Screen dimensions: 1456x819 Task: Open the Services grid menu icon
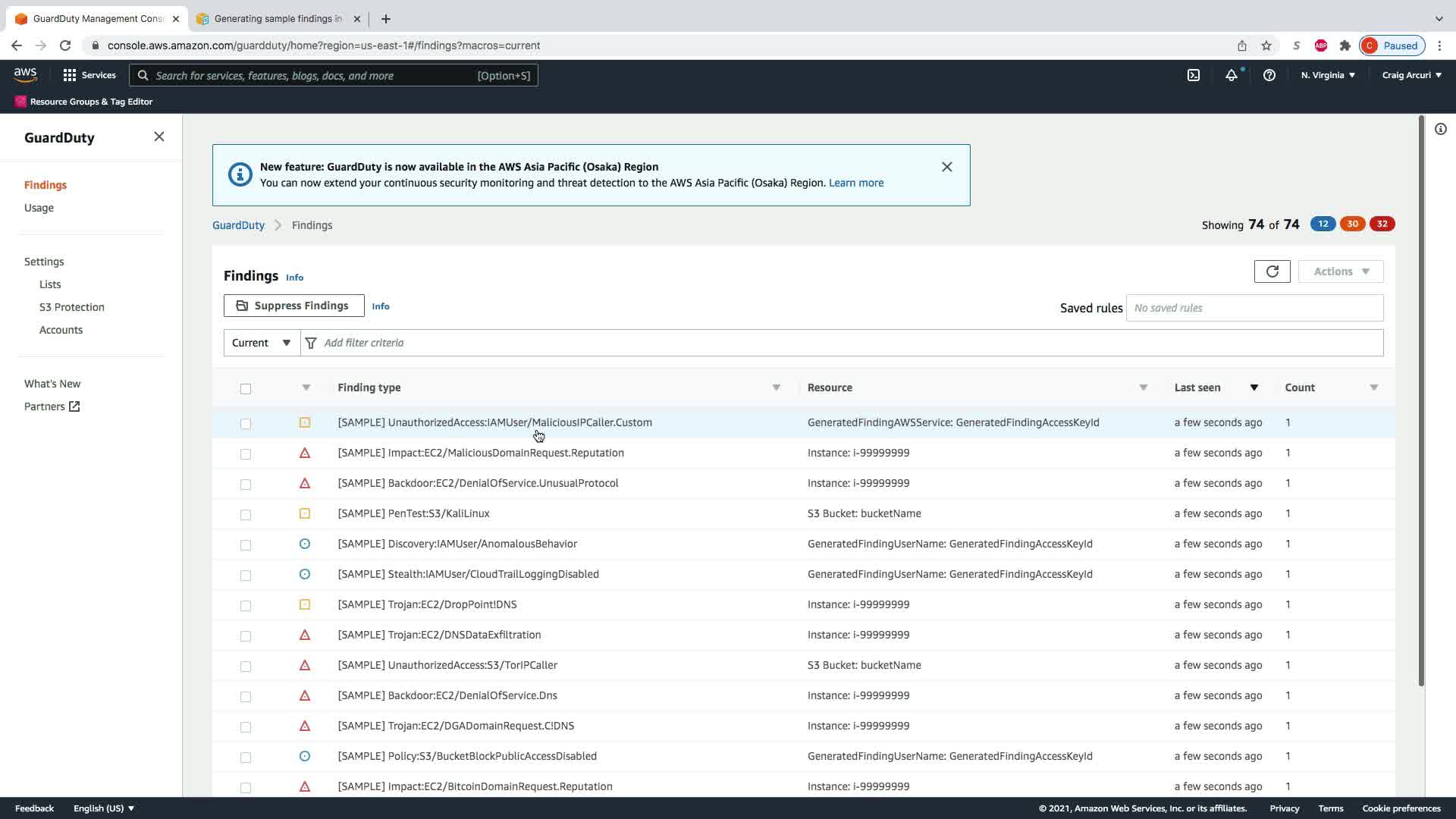coord(70,75)
